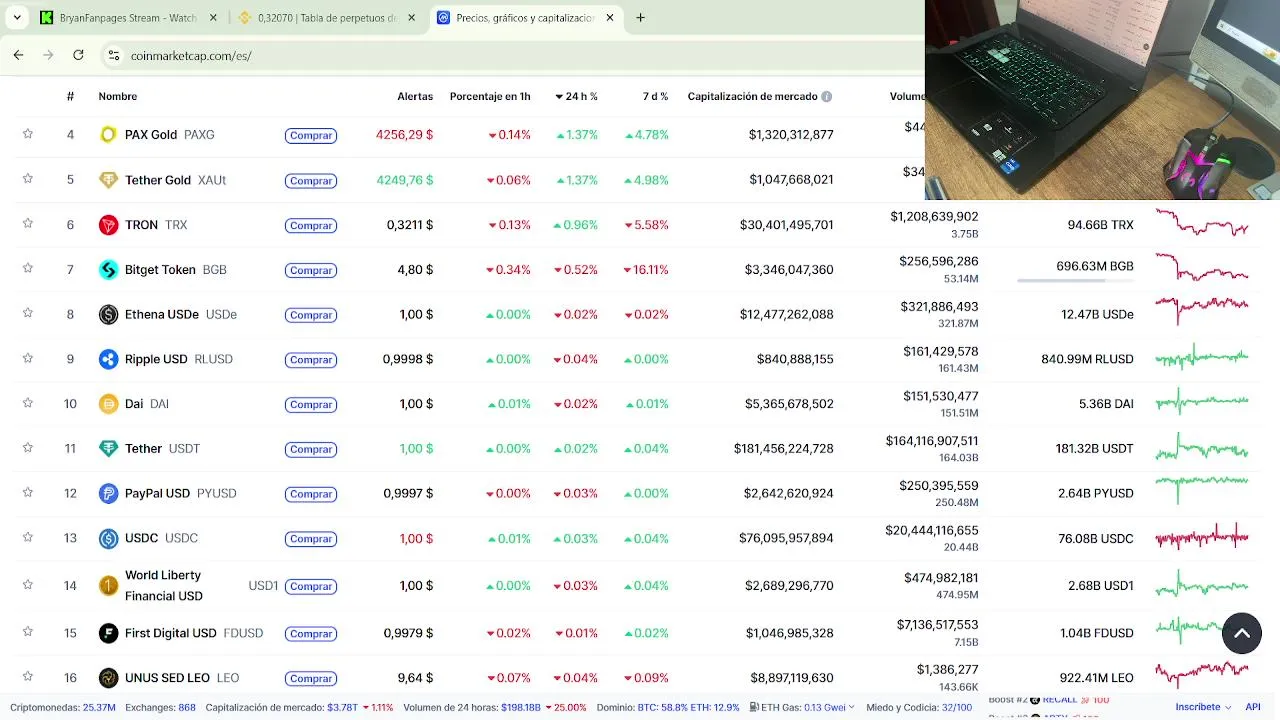Add Bitget Token to watchlist star
Viewport: 1280px width, 720px height.
28,268
